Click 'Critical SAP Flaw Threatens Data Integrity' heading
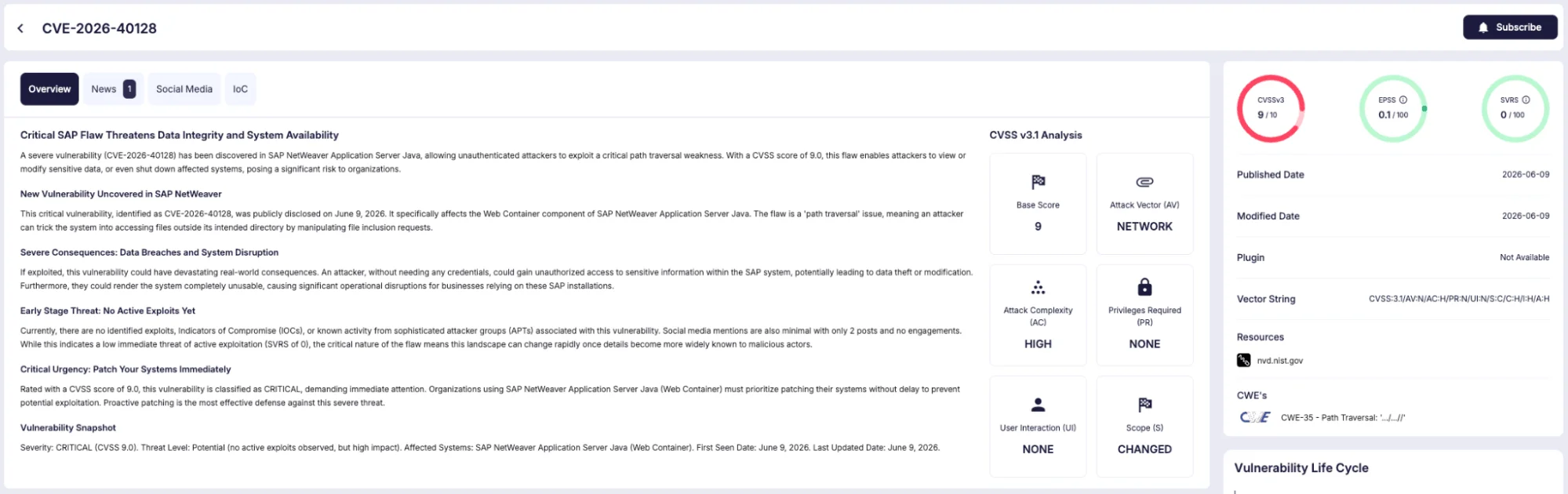This screenshot has height=494, width=1568. coord(180,135)
